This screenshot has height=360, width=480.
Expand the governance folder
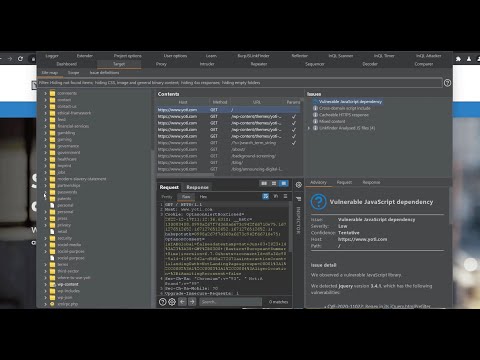pyautogui.click(x=46, y=146)
